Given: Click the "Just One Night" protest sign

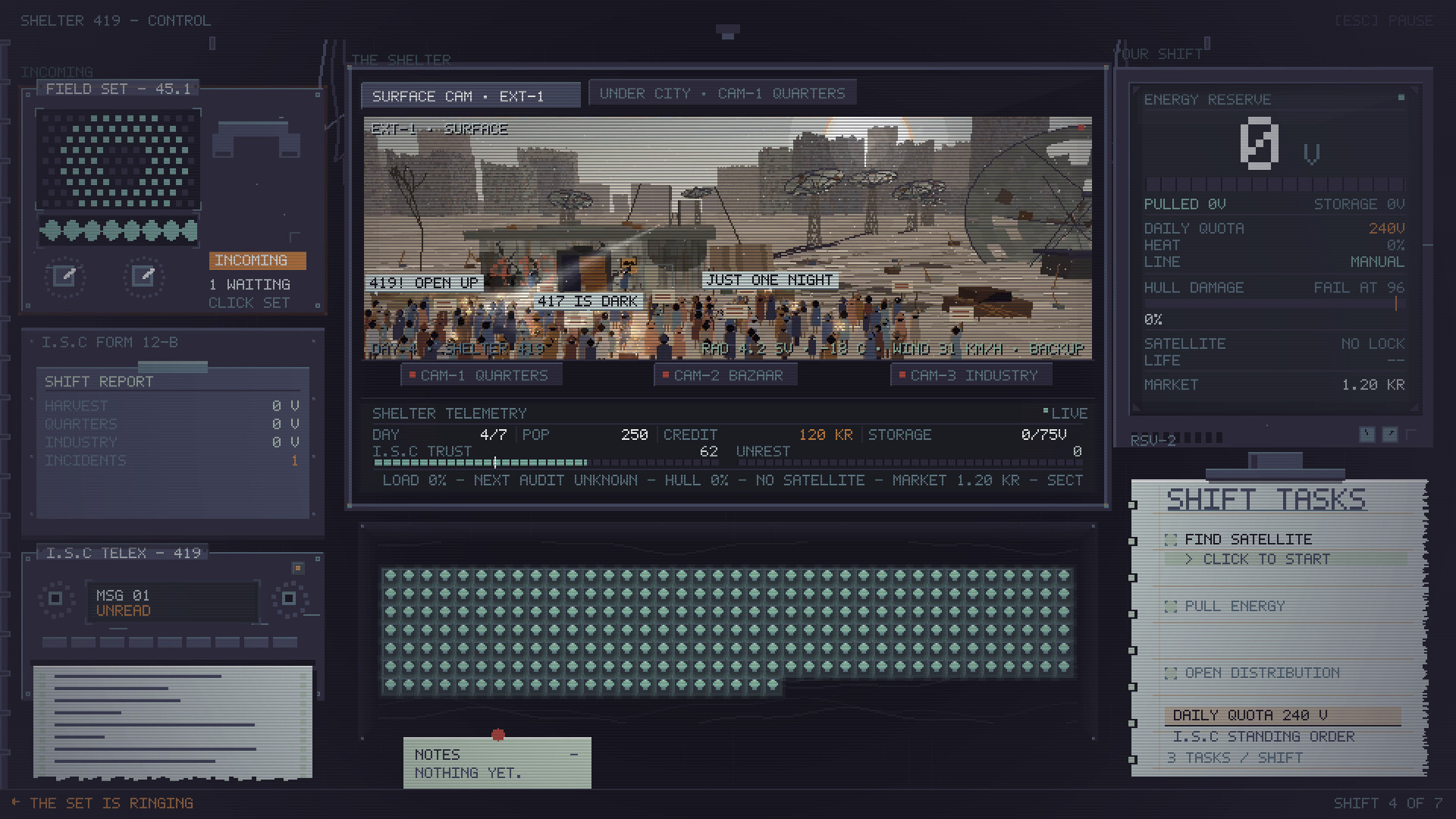Looking at the screenshot, I should point(769,280).
